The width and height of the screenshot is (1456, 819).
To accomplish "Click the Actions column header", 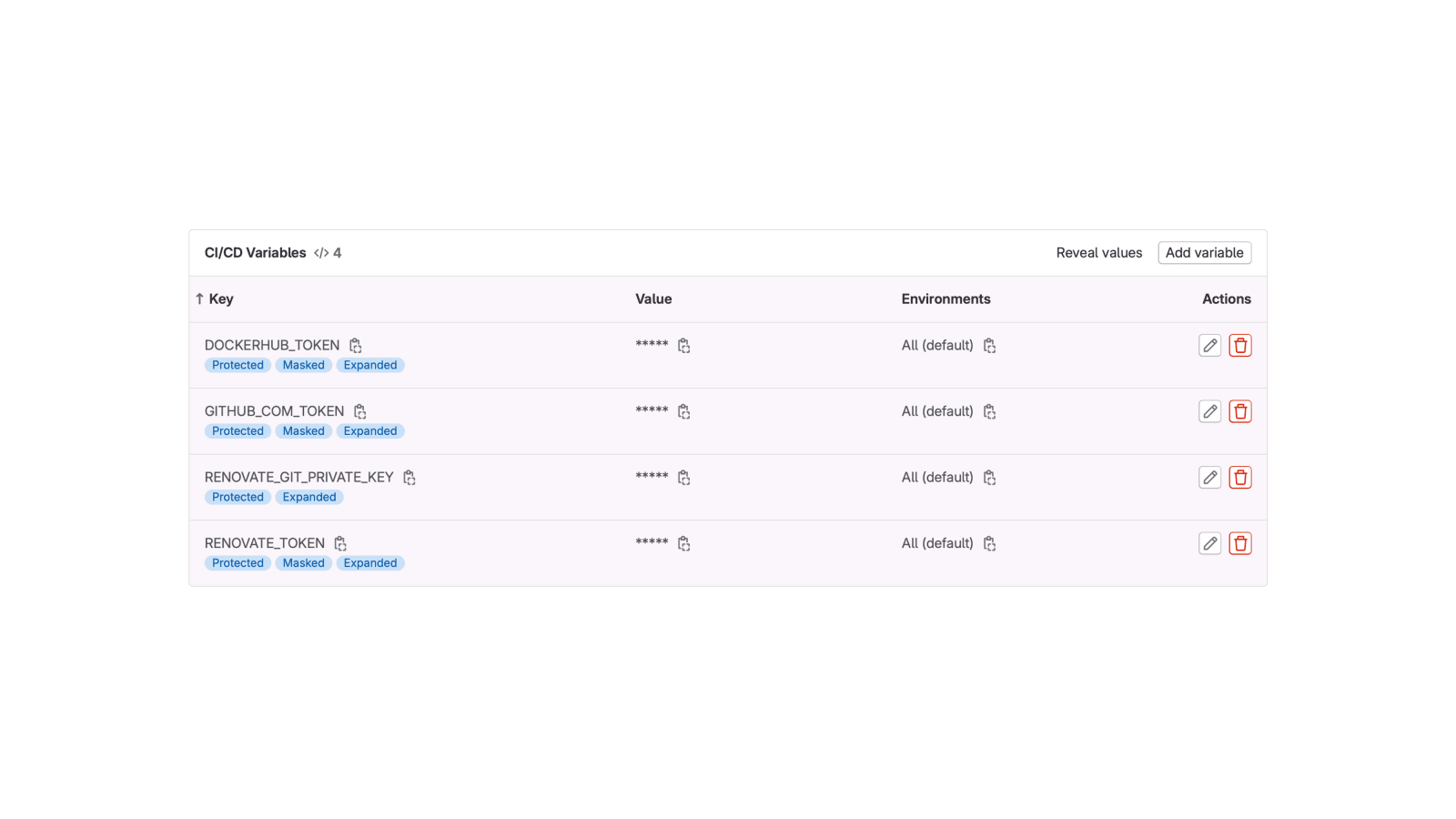I will (1226, 298).
